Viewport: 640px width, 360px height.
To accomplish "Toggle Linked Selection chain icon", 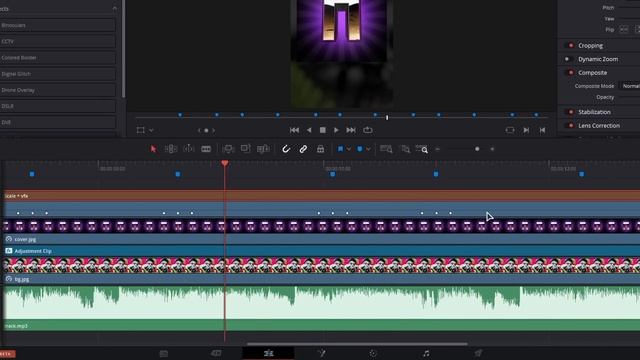I will click(303, 149).
